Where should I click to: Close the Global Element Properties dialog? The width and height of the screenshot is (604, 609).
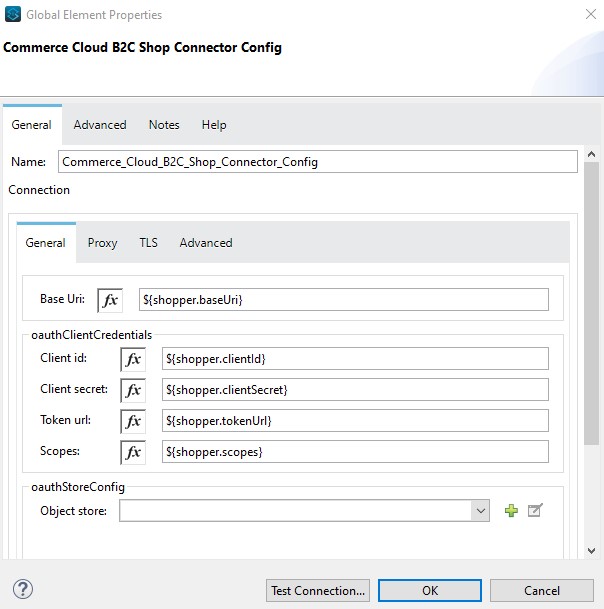pyautogui.click(x=591, y=14)
